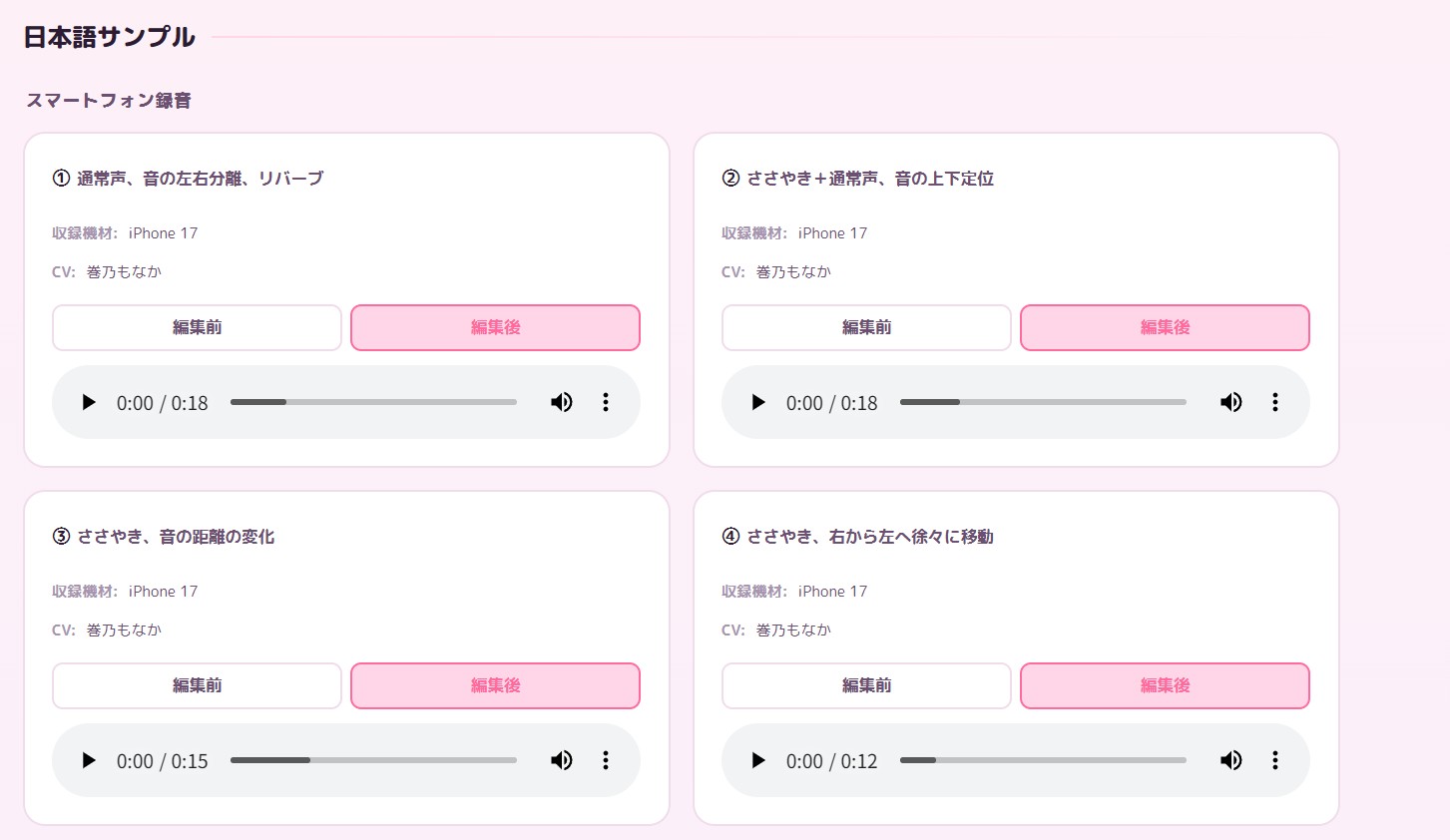Mute the volume on sample ③ player

pyautogui.click(x=562, y=760)
